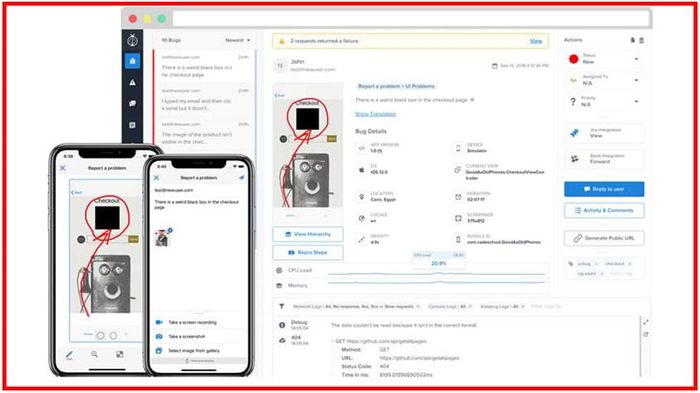Click the CPU Load graph line
700x393 pixels.
click(x=436, y=273)
